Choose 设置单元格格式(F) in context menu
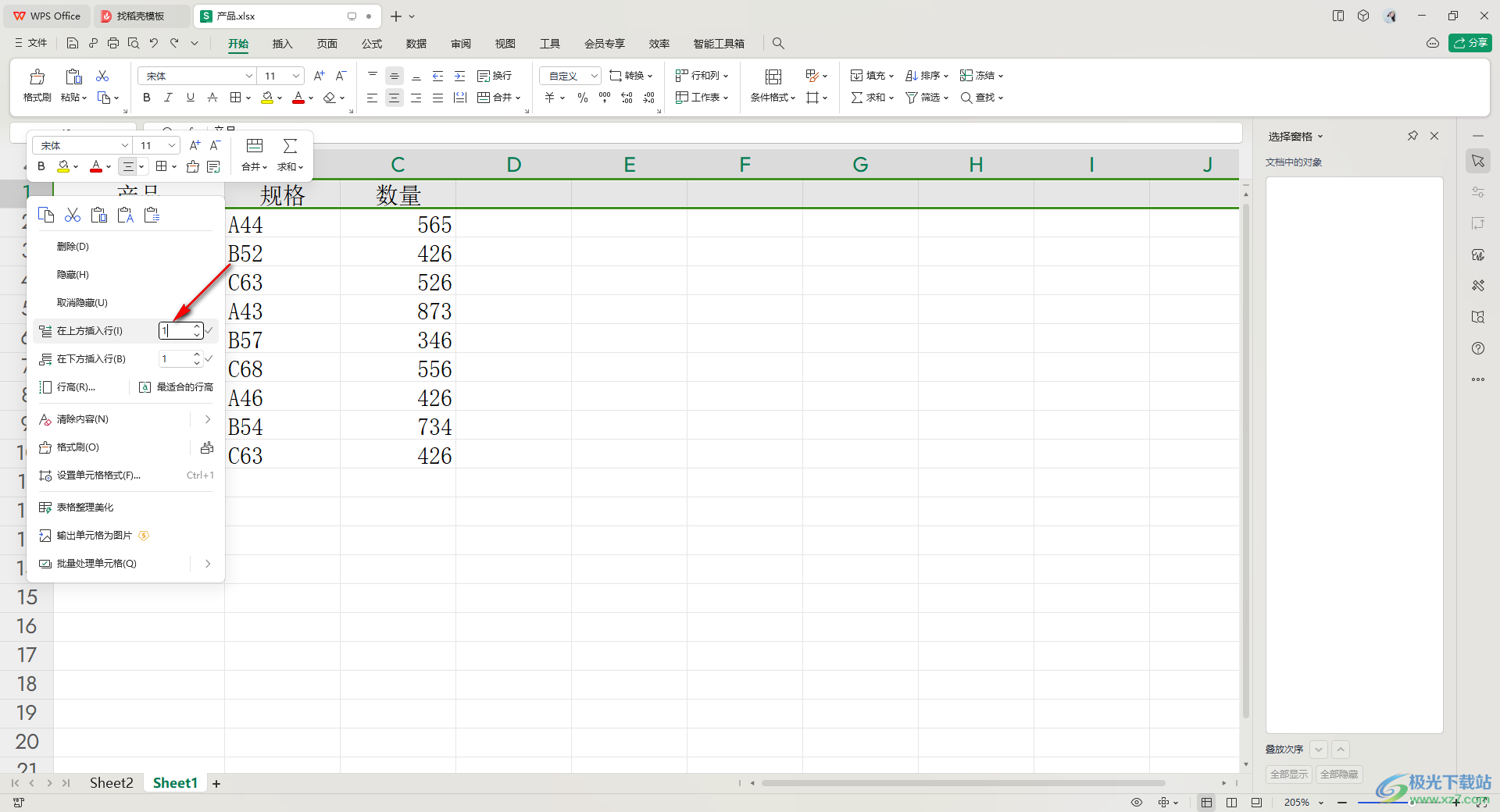This screenshot has height=812, width=1500. (x=98, y=475)
